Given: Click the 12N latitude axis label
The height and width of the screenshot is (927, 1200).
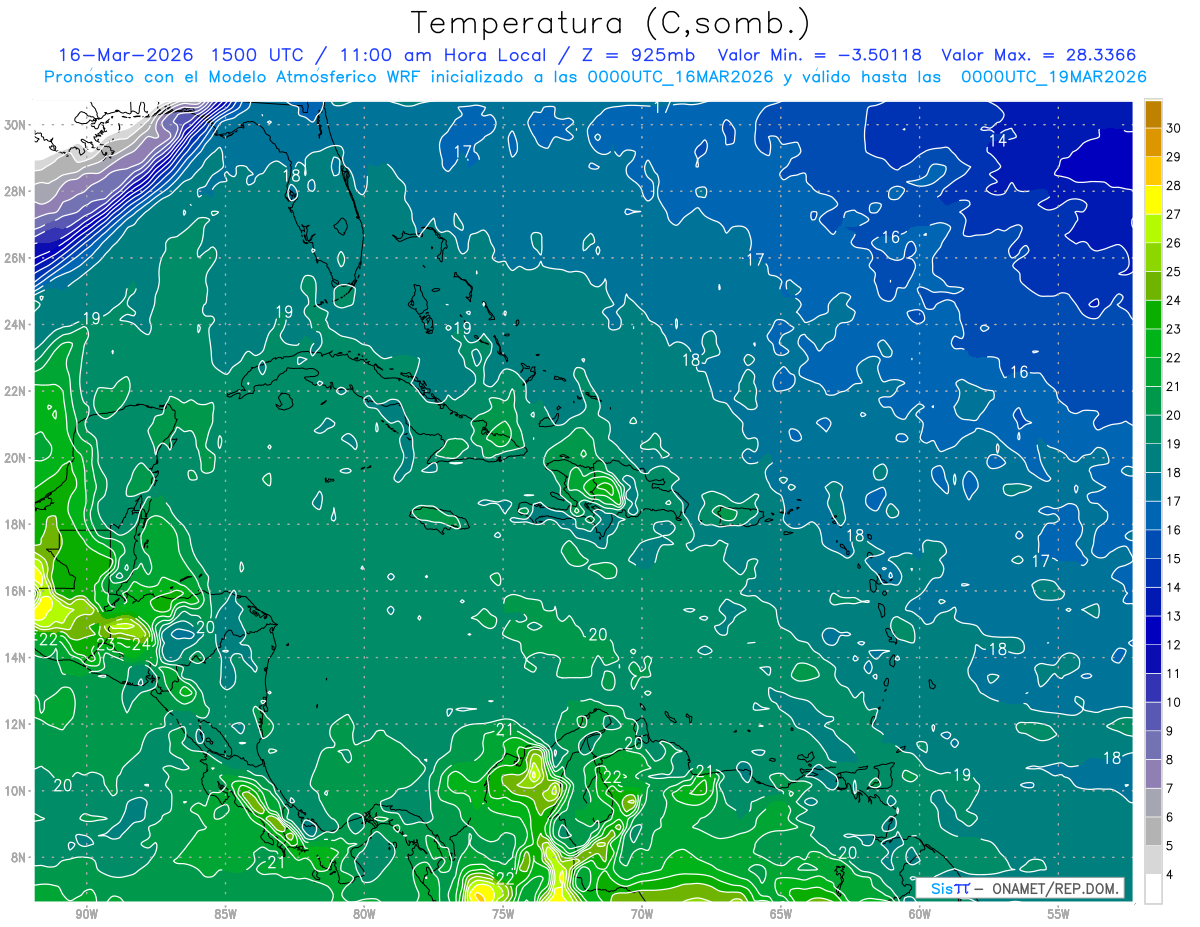Looking at the screenshot, I should [x=16, y=724].
